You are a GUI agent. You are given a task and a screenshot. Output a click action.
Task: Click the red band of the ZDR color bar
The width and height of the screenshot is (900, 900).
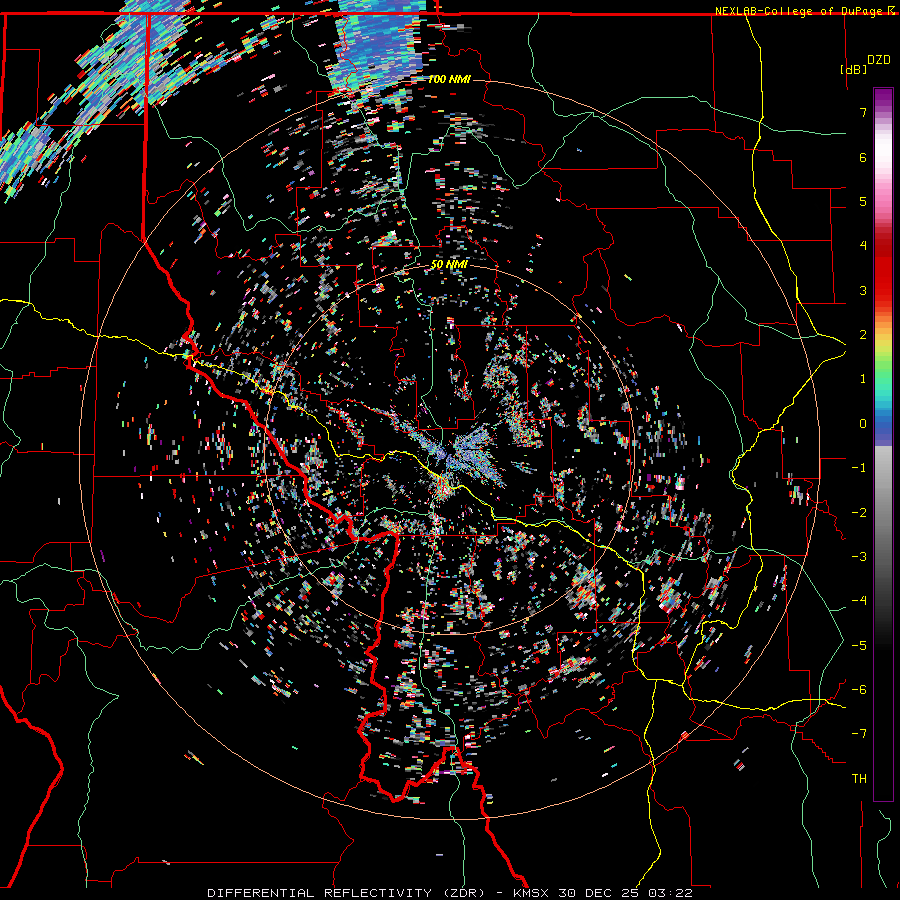click(x=883, y=270)
